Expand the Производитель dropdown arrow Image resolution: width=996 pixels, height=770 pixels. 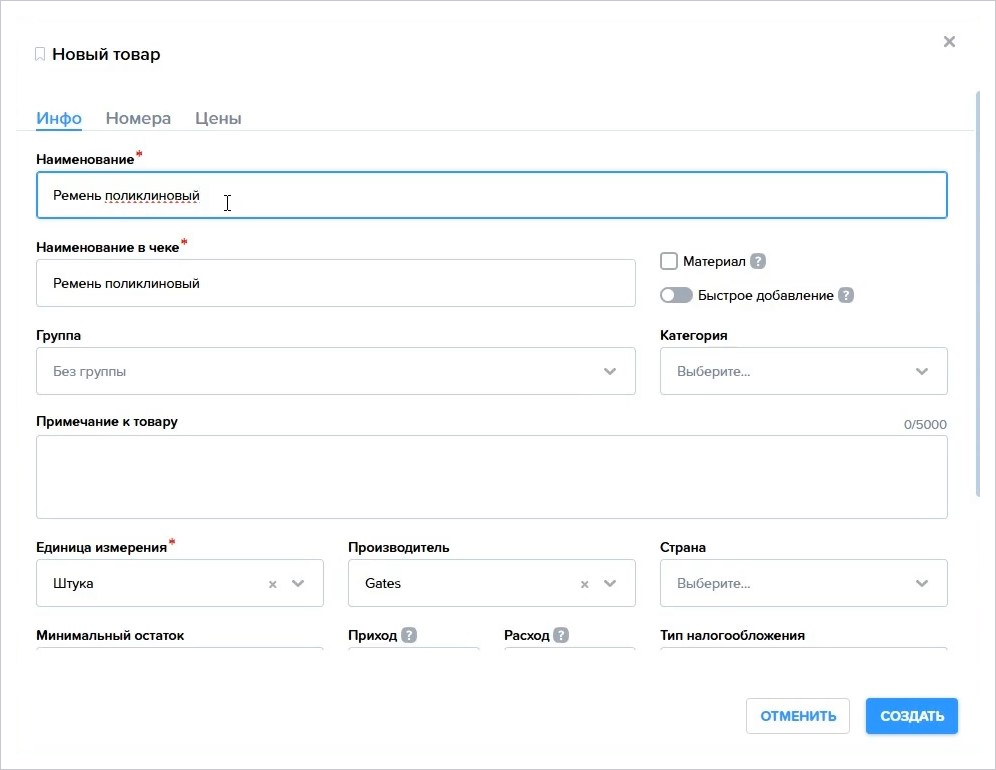coord(610,584)
